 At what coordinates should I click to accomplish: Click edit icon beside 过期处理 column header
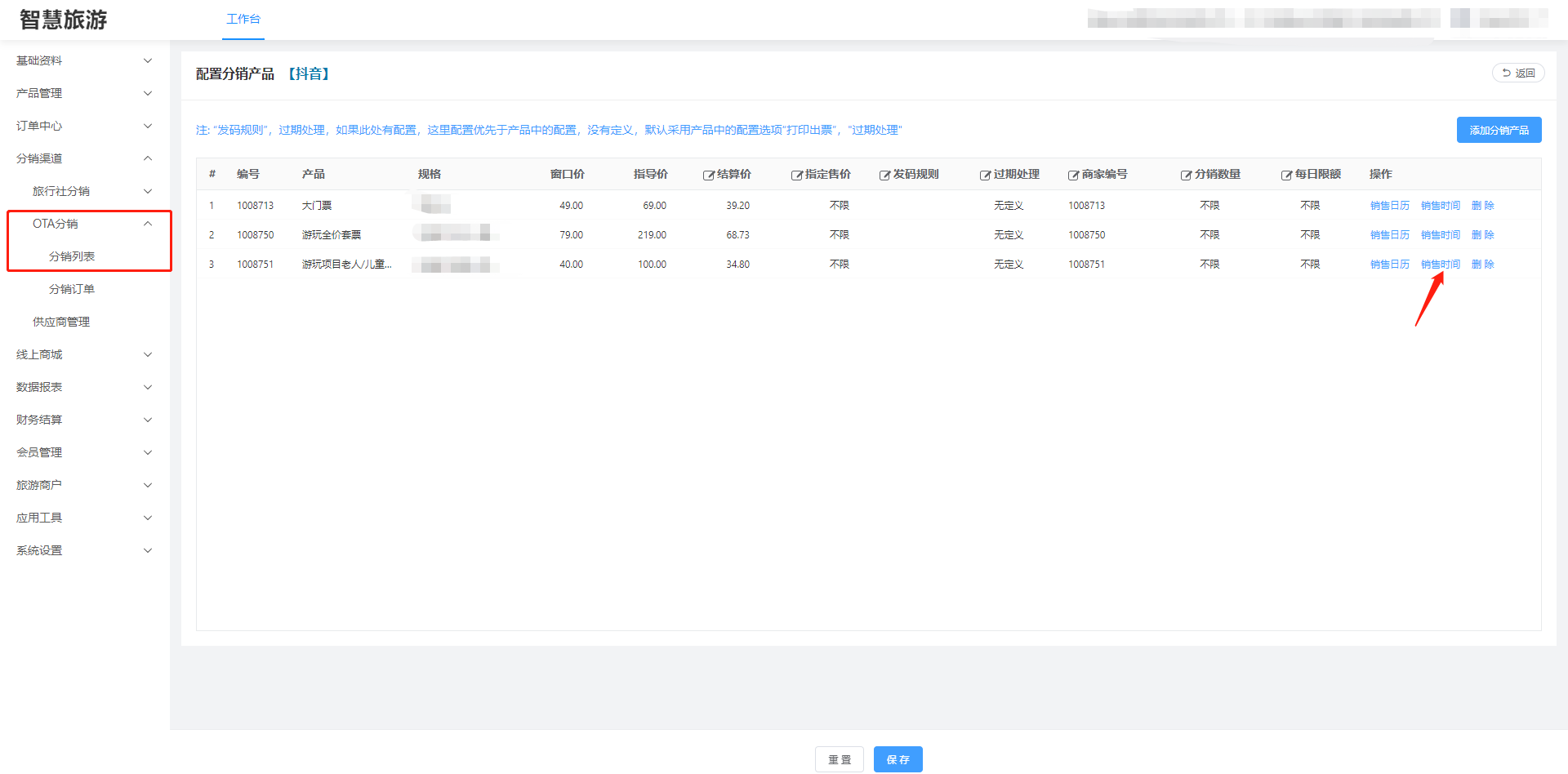coord(985,175)
